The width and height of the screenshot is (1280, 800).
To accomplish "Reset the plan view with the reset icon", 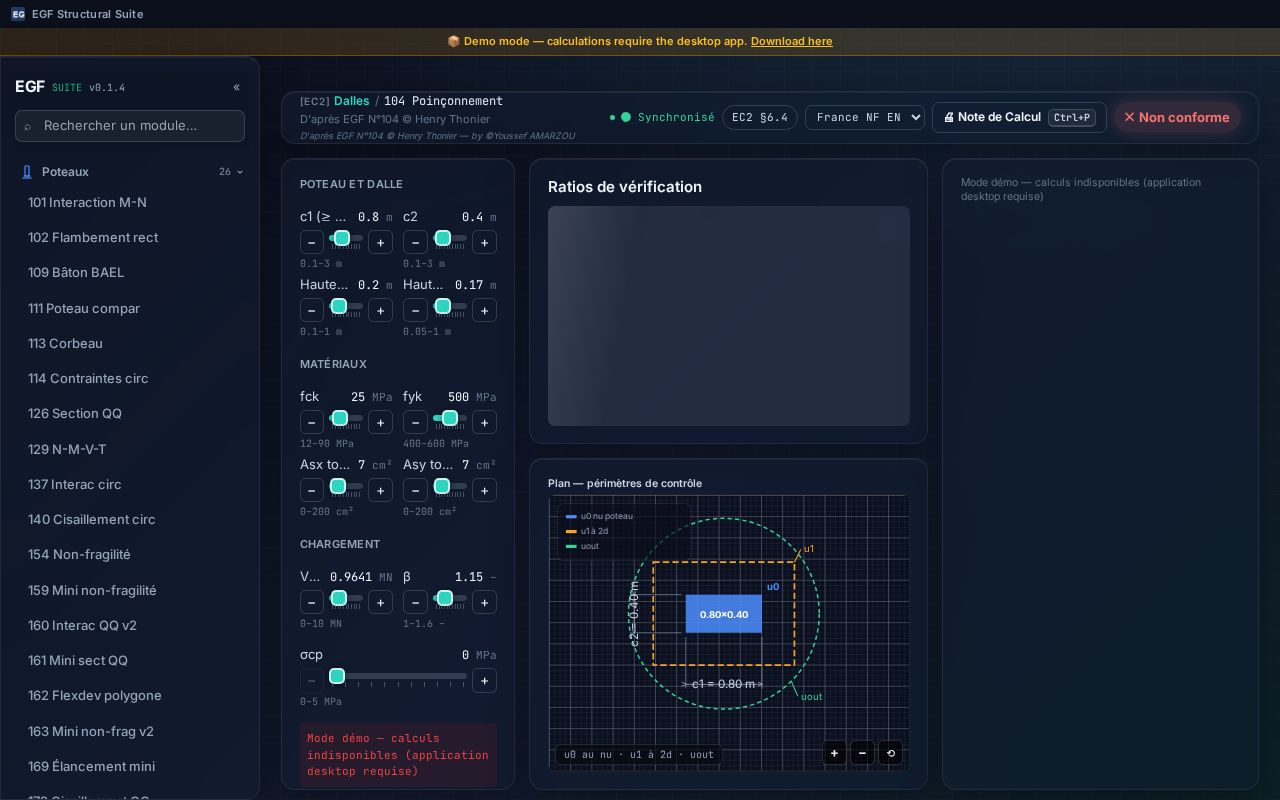I will coord(890,753).
